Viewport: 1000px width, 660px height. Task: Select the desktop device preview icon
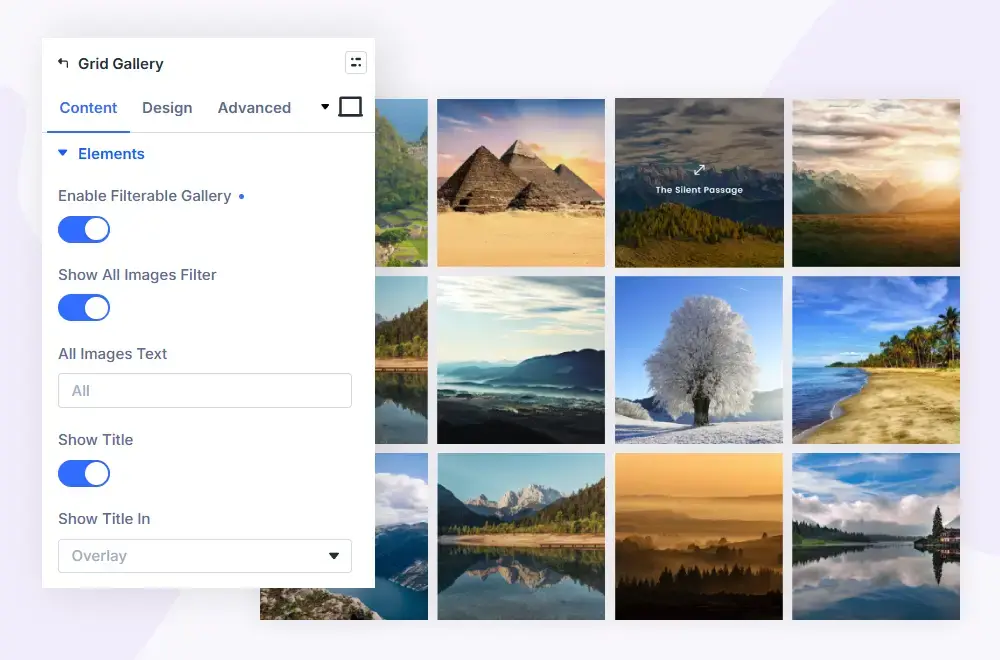[350, 106]
